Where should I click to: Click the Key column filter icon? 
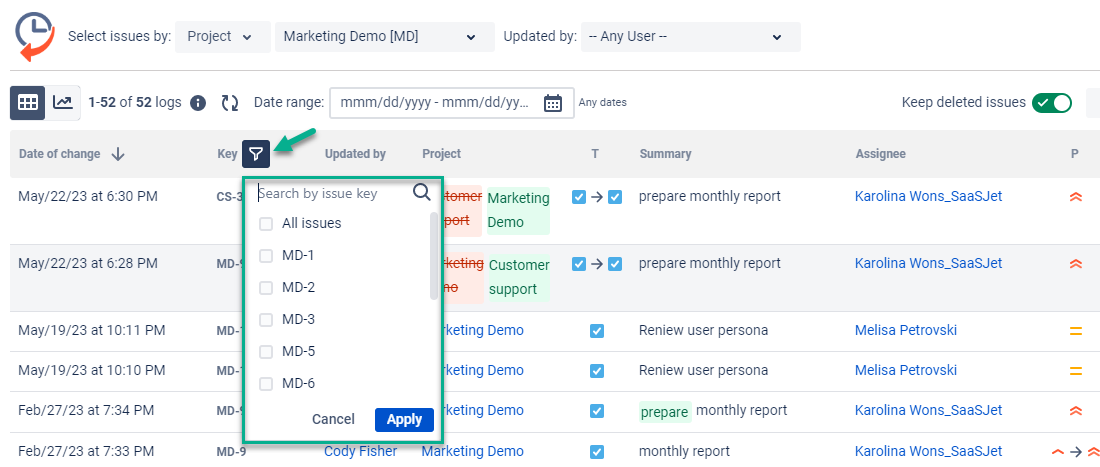click(x=257, y=154)
